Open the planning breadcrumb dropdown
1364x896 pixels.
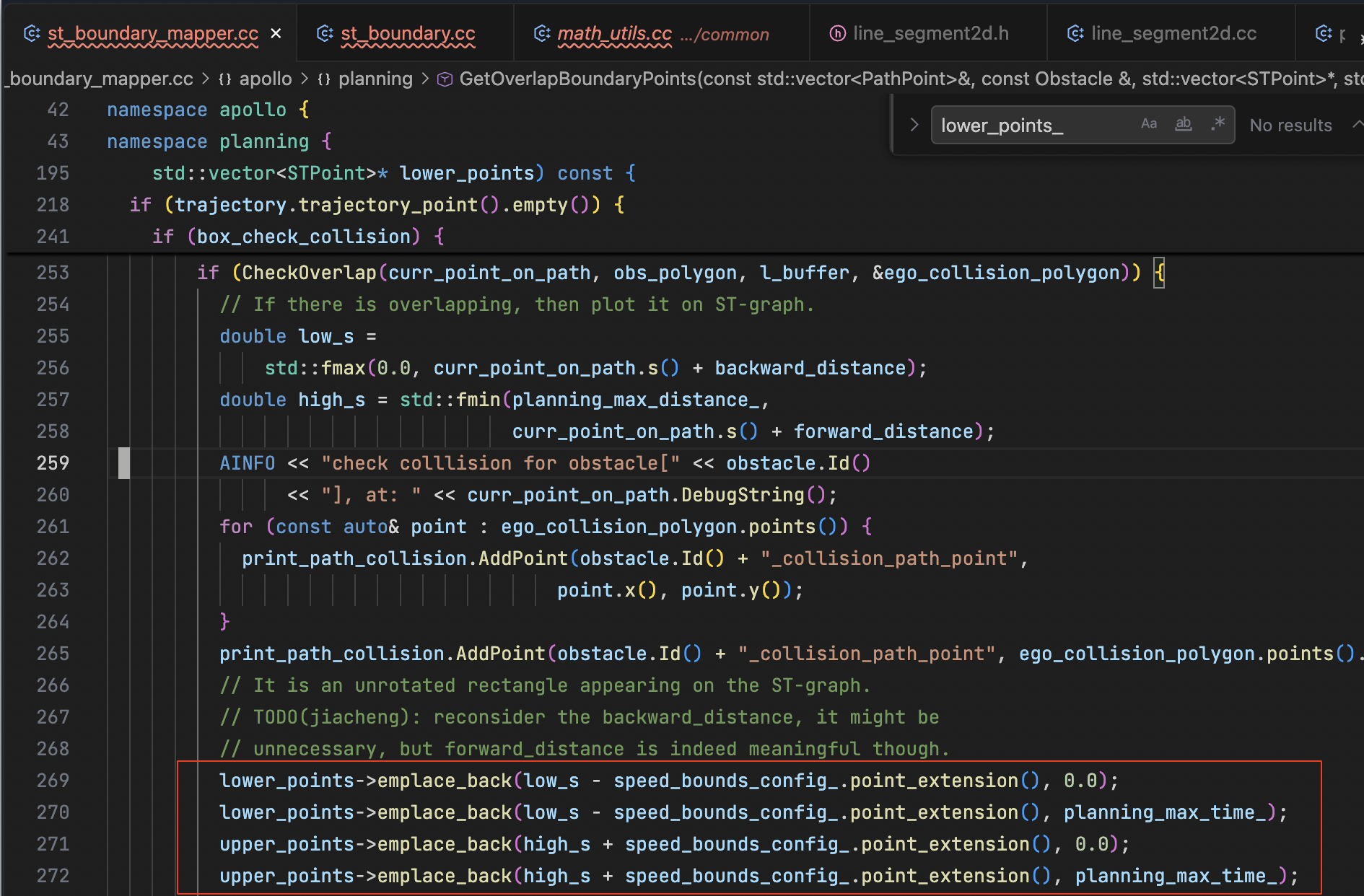click(x=375, y=79)
